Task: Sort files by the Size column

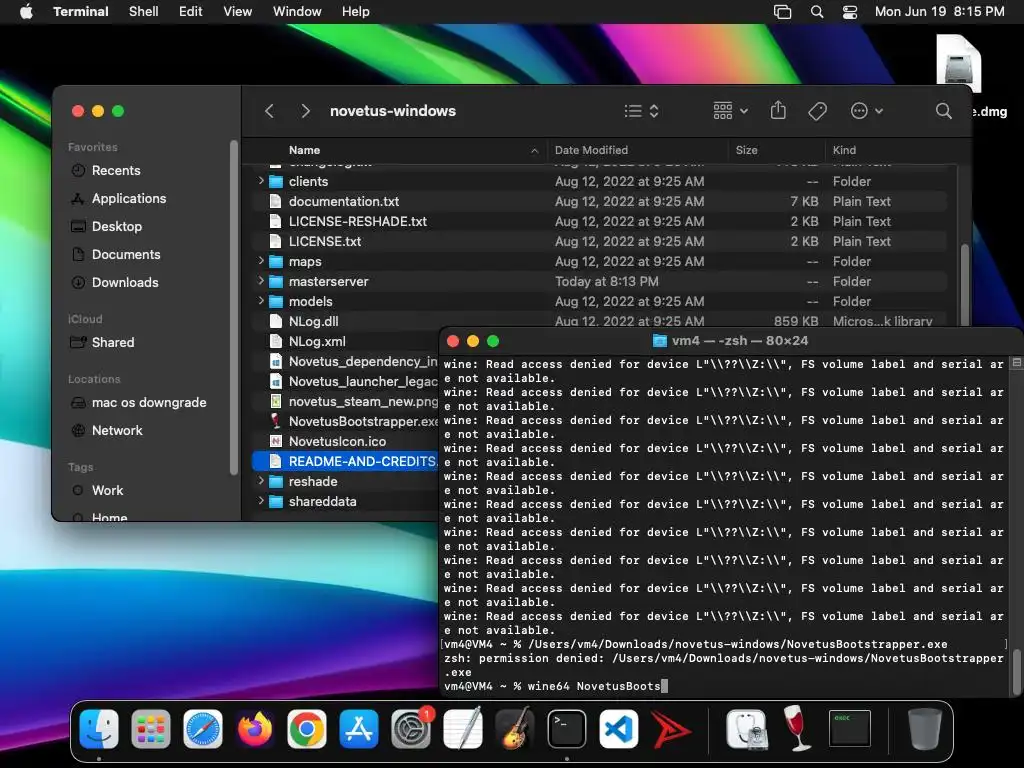Action: point(776,150)
